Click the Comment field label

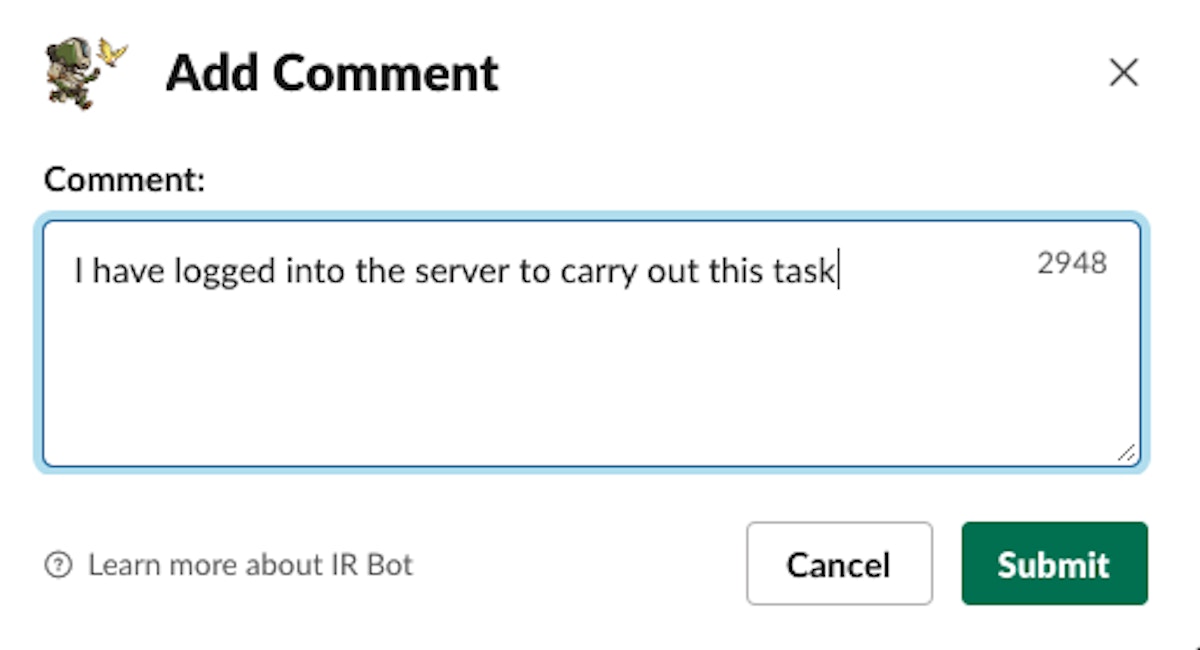pyautogui.click(x=124, y=179)
